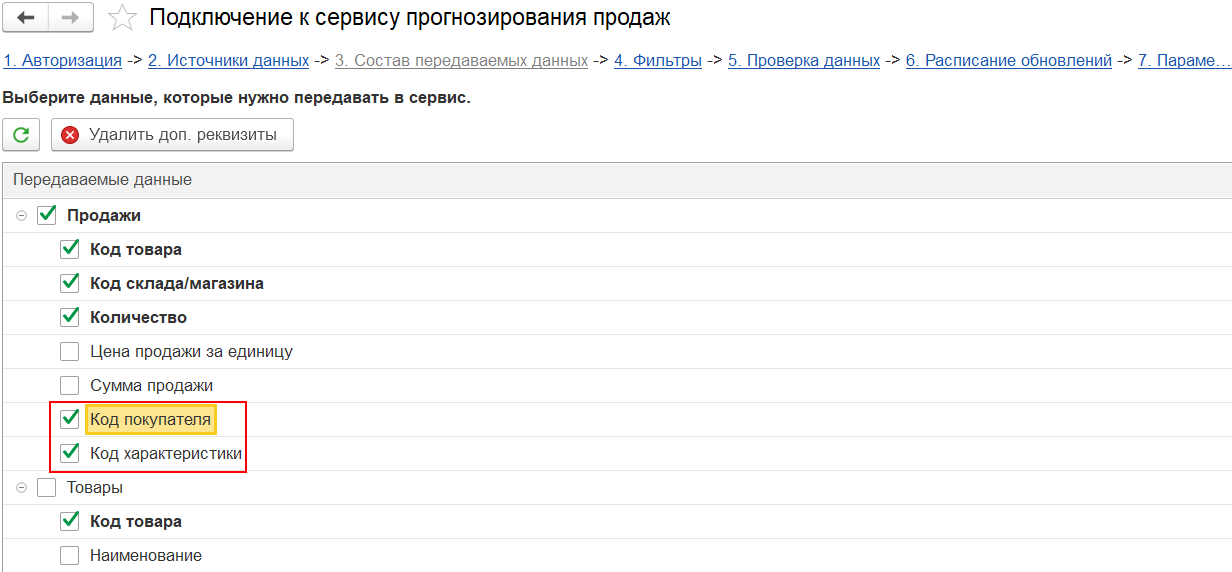The height and width of the screenshot is (572, 1232).
Task: Go to step '1. Авторизация'
Action: [62, 60]
